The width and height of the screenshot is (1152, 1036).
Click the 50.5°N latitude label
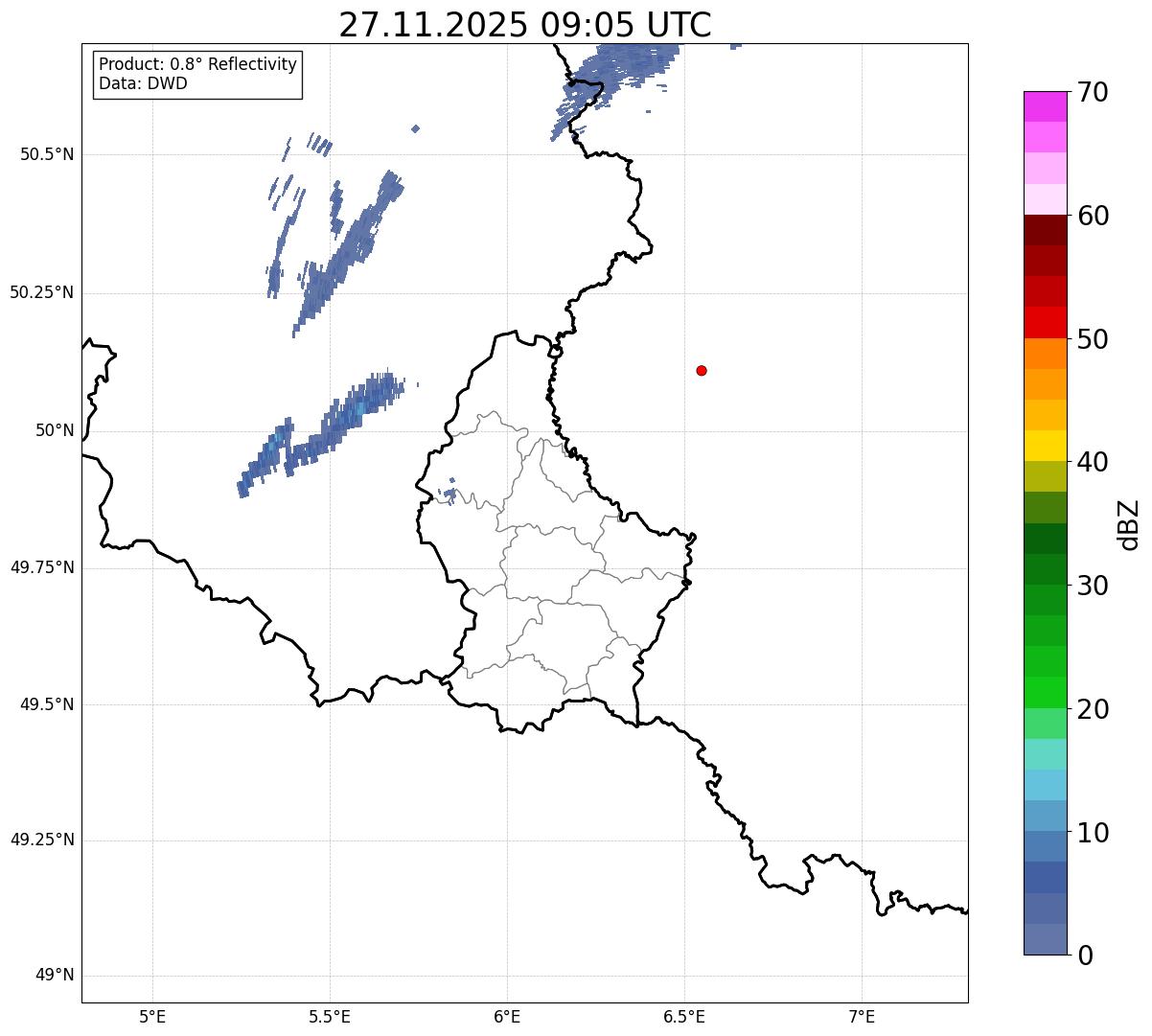pos(47,154)
